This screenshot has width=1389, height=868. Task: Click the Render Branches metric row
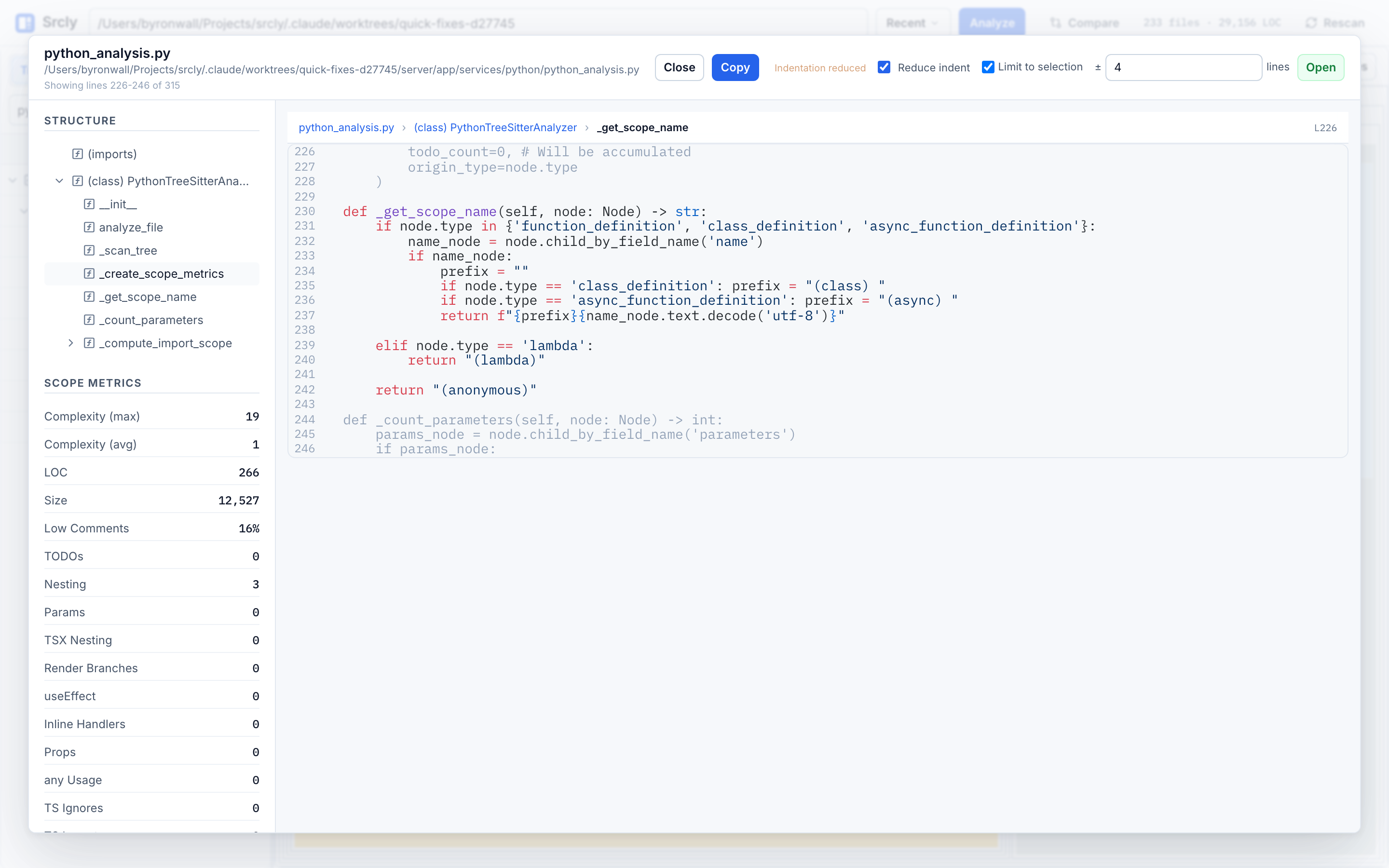point(151,668)
